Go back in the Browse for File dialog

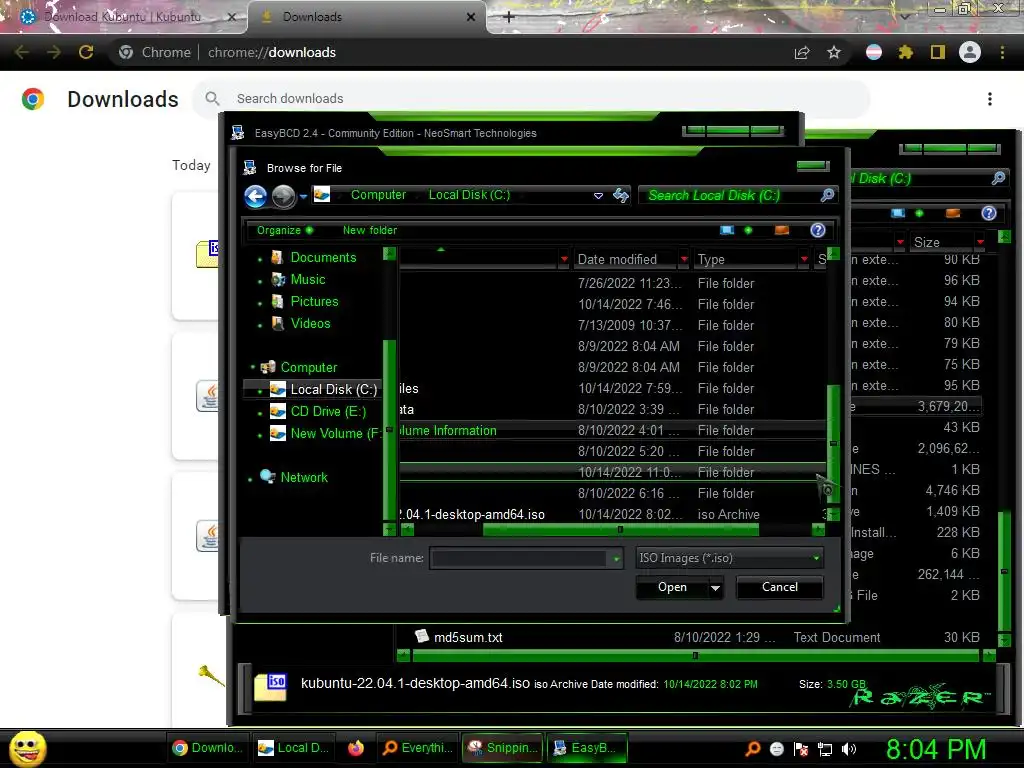[x=255, y=196]
